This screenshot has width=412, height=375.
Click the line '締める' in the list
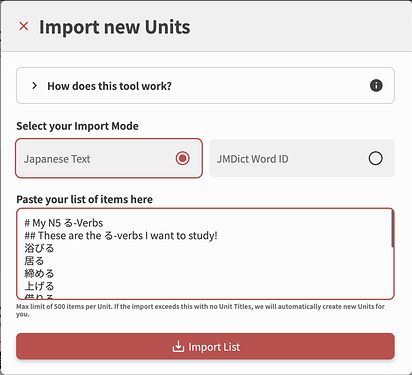pos(39,273)
